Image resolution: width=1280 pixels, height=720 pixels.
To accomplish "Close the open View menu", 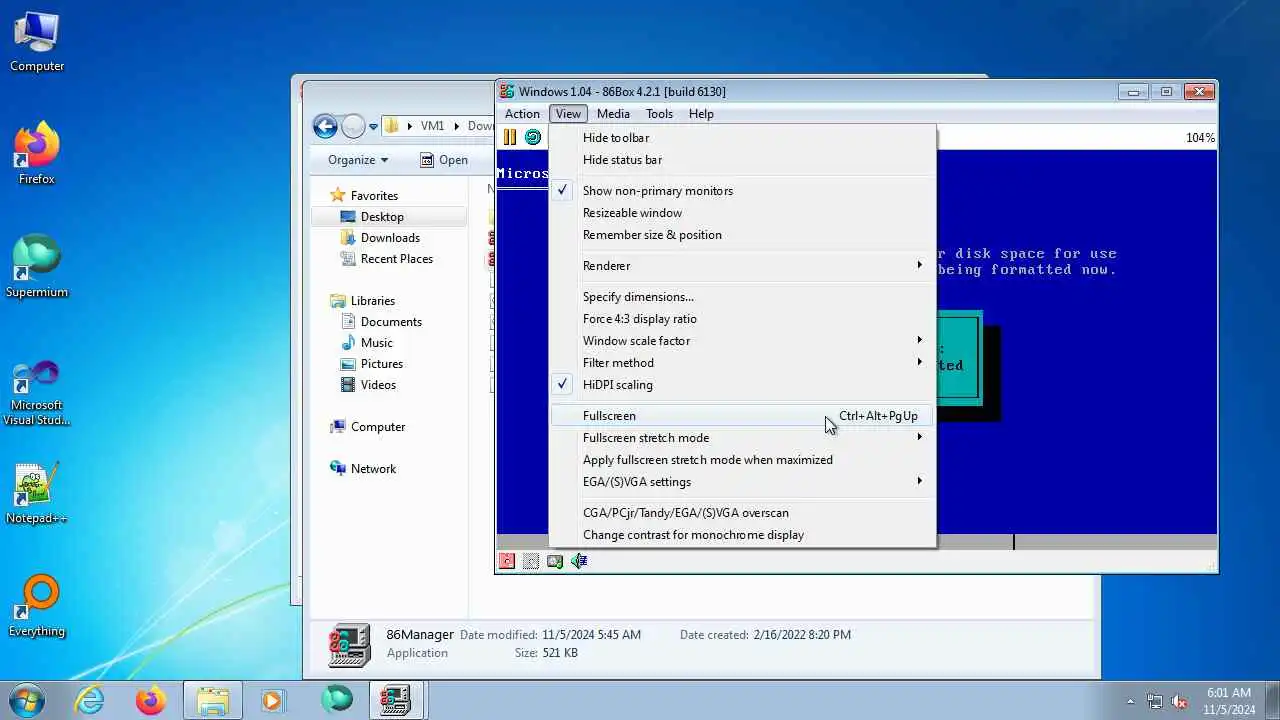I will pyautogui.click(x=568, y=114).
